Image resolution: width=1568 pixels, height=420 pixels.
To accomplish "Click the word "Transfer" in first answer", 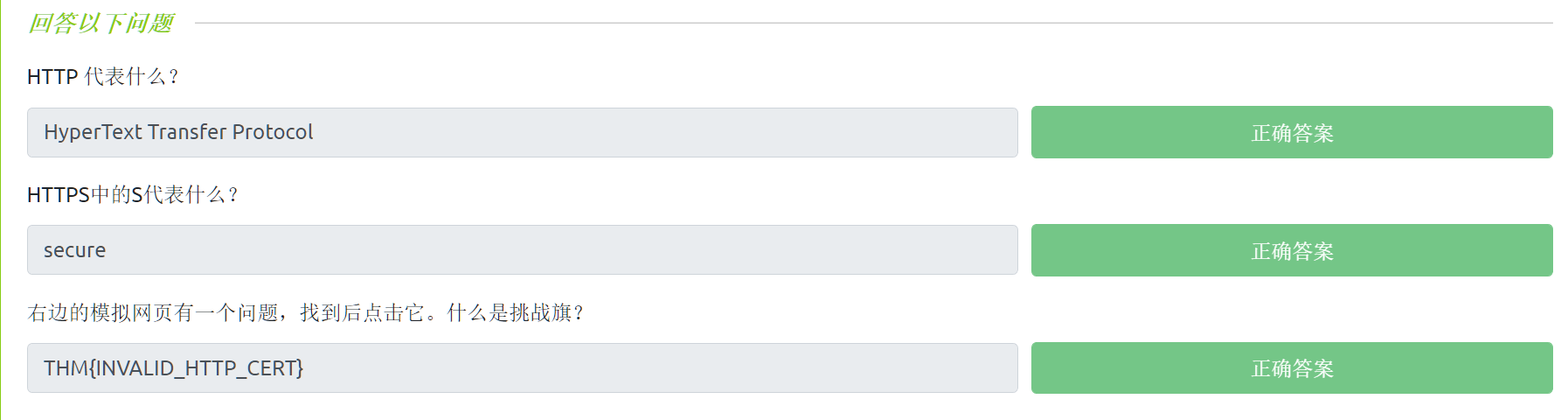I will pyautogui.click(x=187, y=132).
